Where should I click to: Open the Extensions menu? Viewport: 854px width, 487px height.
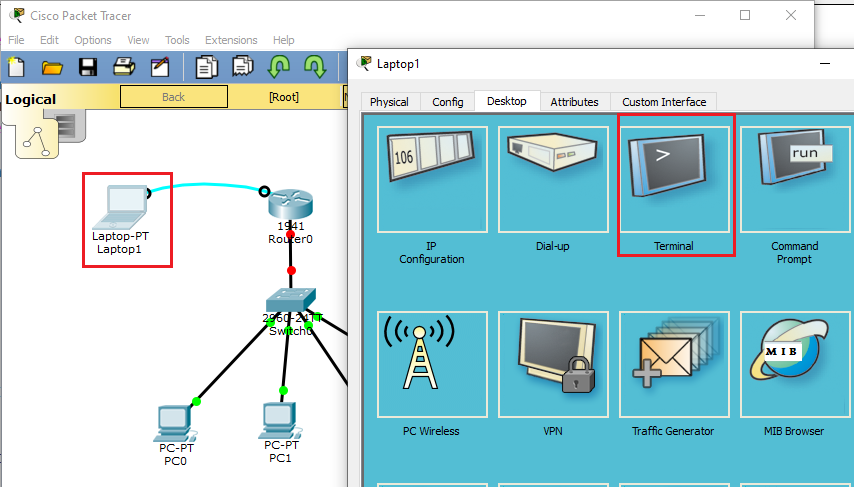click(231, 40)
